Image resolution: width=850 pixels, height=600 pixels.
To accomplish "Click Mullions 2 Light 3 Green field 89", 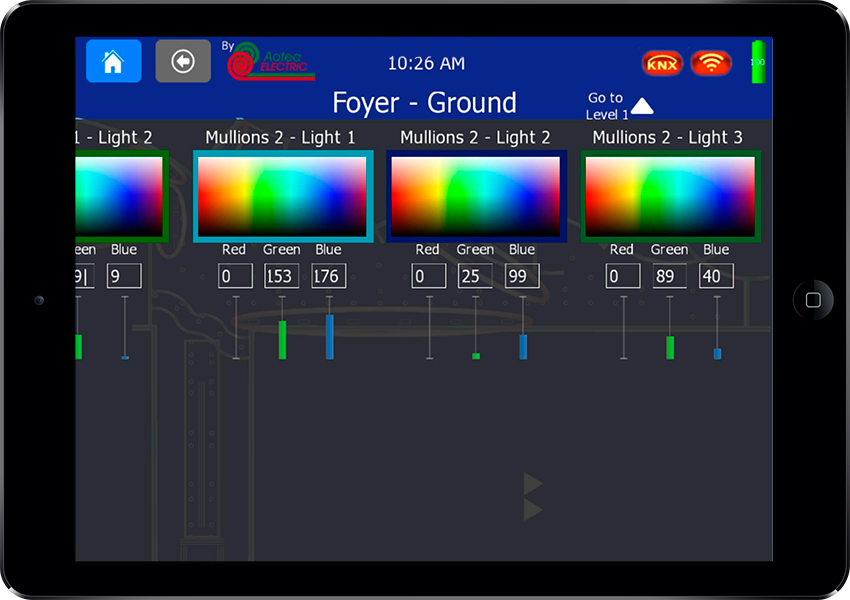I will pyautogui.click(x=669, y=276).
